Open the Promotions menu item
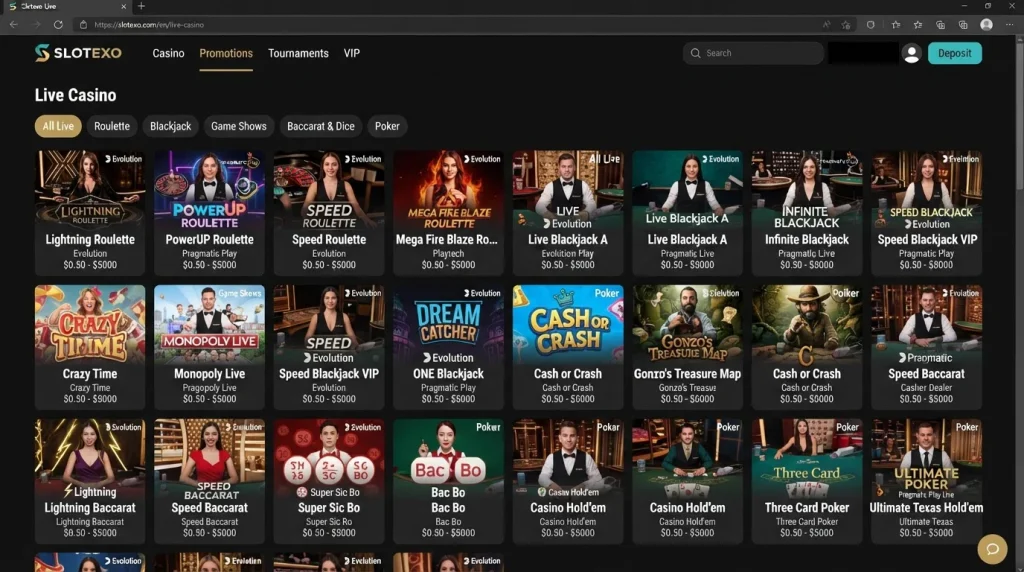 [226, 54]
